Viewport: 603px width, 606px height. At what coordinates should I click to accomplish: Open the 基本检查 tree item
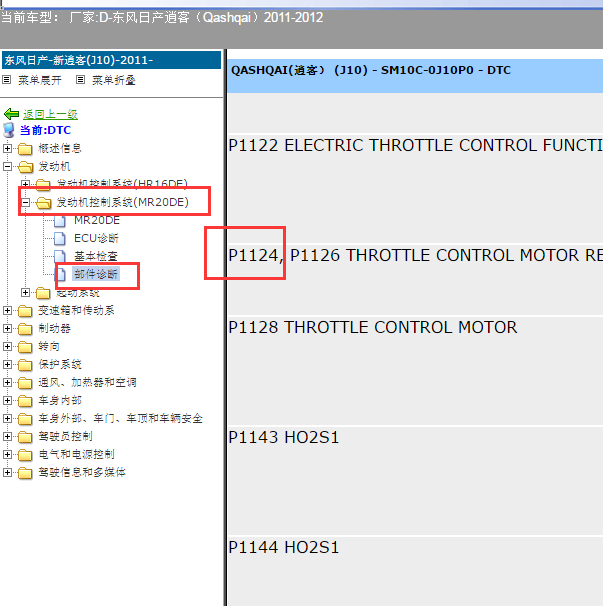(x=96, y=256)
